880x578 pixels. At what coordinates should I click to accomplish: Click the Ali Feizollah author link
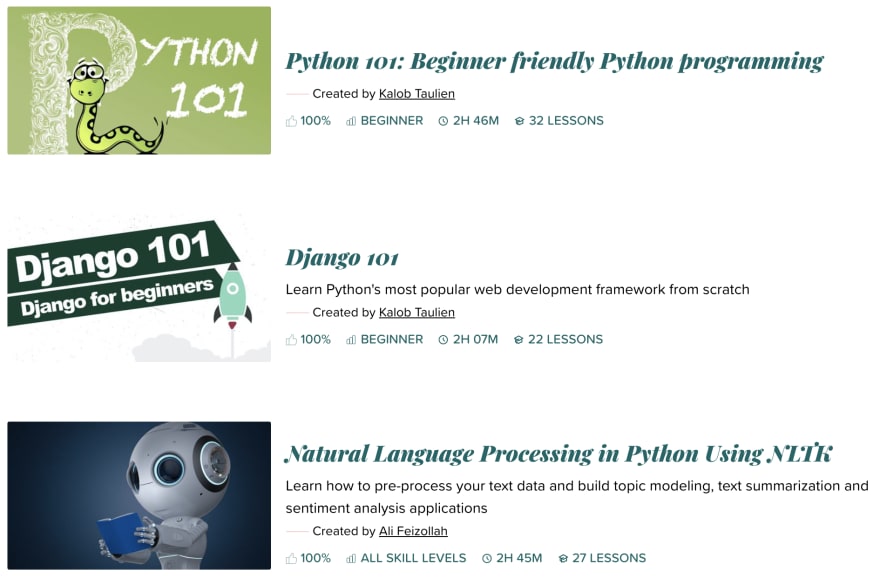413,531
